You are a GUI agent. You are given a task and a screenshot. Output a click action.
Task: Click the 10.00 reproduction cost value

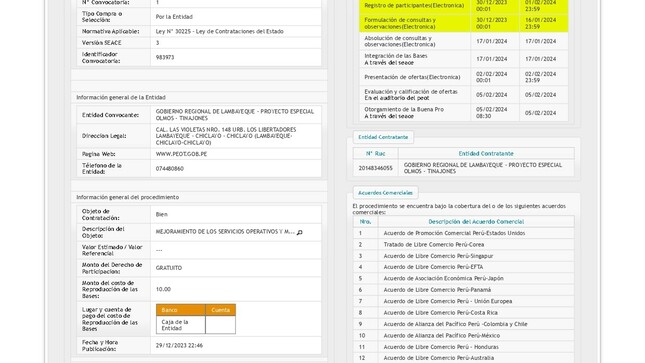coord(163,289)
